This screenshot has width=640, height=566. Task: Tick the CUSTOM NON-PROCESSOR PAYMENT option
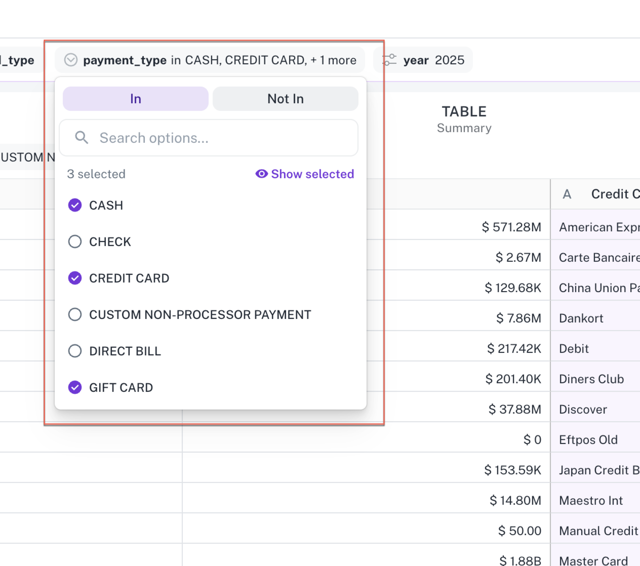point(75,315)
